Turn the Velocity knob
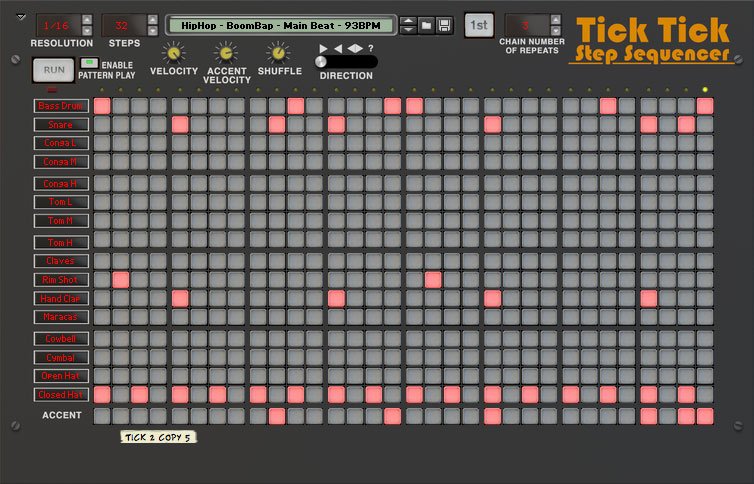 (x=174, y=53)
